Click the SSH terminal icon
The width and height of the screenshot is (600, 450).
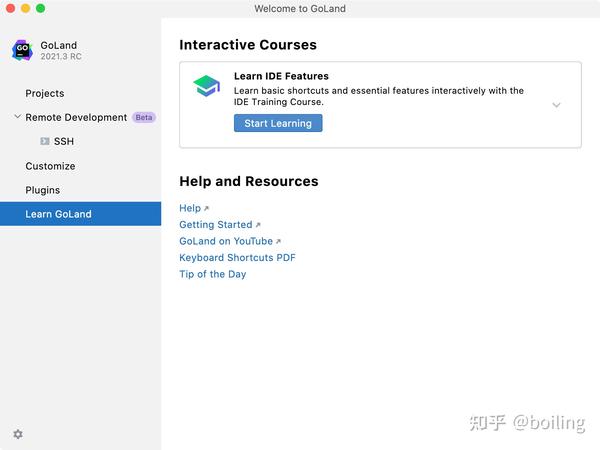click(45, 142)
